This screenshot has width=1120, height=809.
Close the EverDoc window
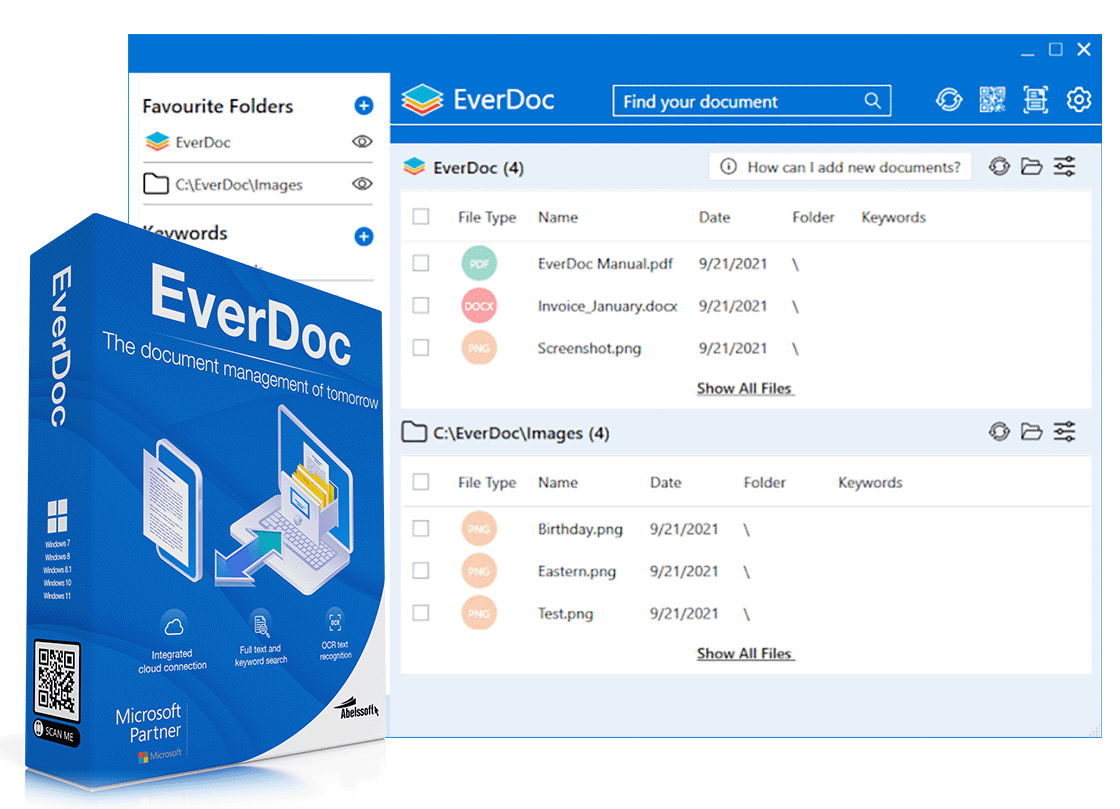coord(1084,49)
